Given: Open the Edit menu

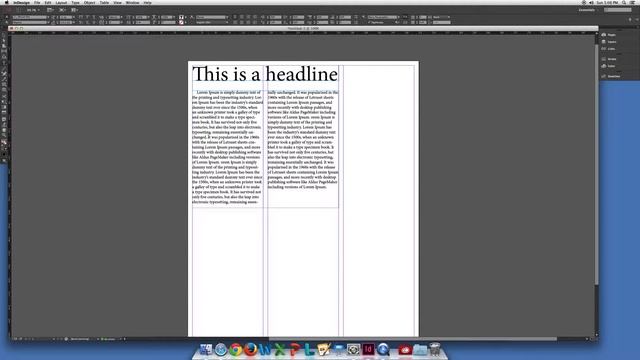Looking at the screenshot, I should click(x=48, y=2).
